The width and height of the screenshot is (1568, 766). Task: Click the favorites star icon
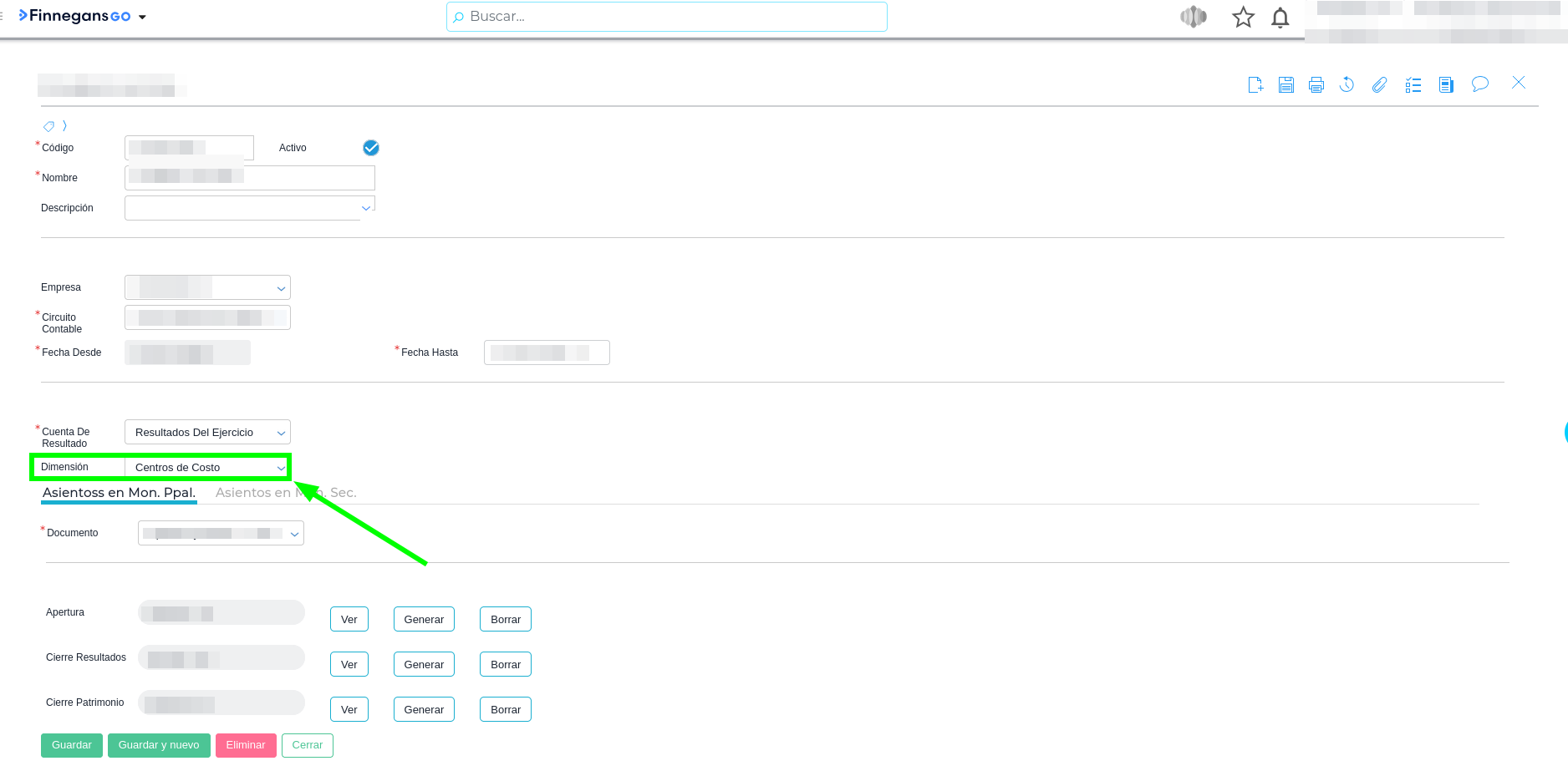coord(1243,18)
